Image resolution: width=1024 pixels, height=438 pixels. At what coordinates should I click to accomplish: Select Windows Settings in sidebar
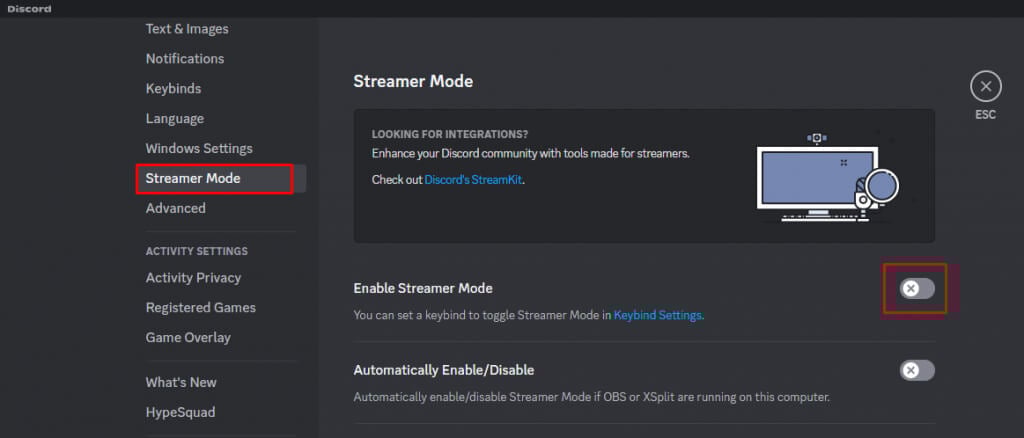coord(199,149)
